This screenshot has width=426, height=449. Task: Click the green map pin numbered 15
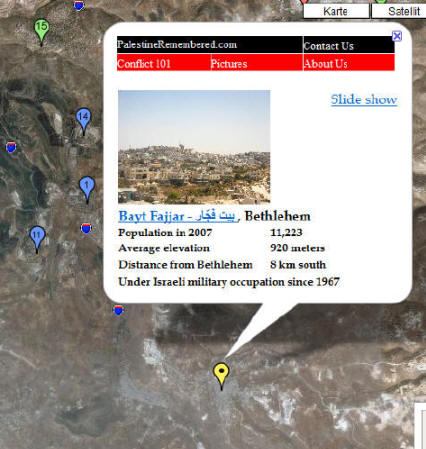41,31
